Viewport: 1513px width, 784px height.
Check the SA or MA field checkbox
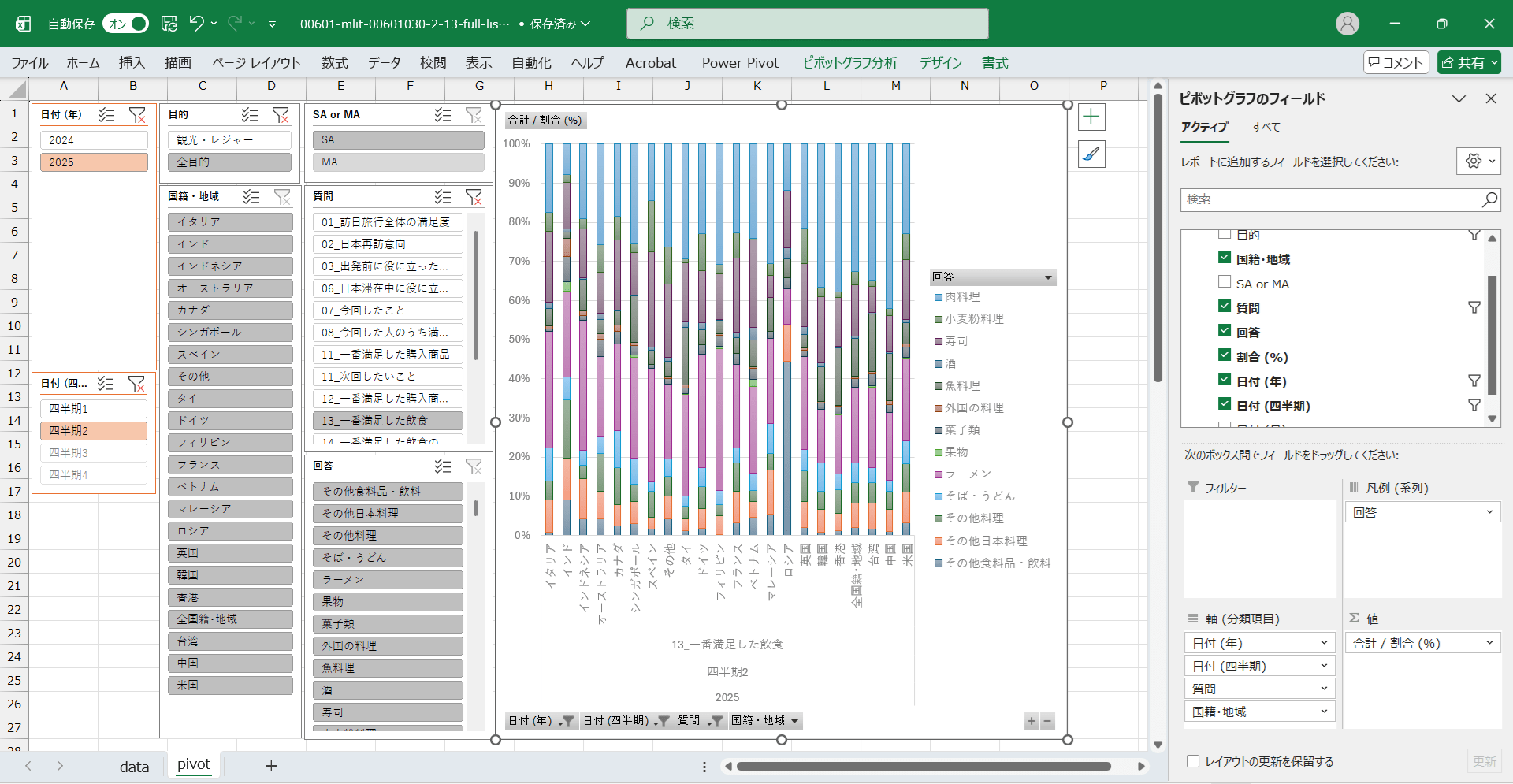pyautogui.click(x=1225, y=282)
